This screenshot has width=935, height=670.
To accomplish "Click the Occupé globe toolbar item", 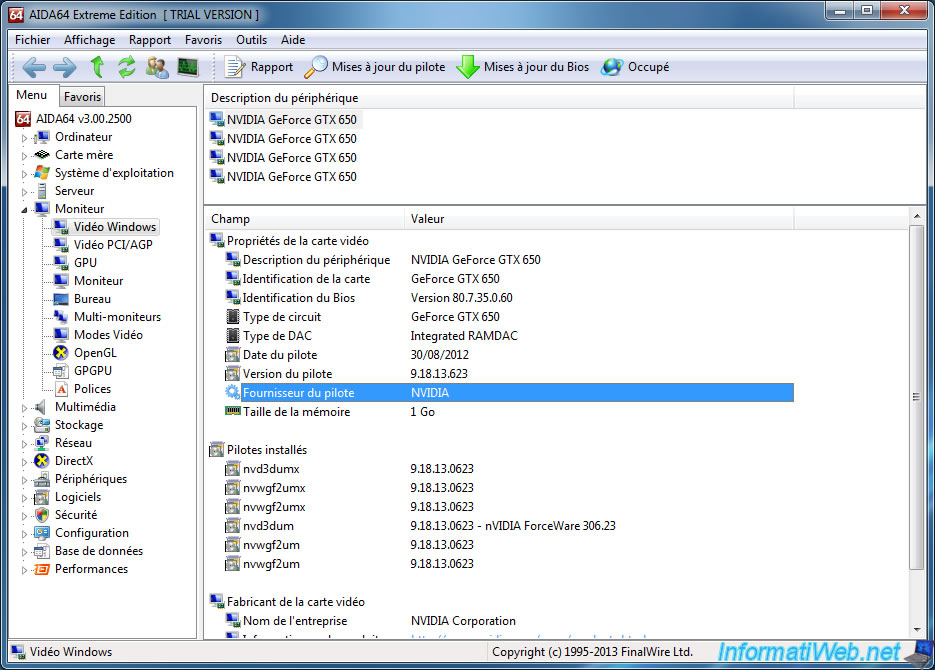I will point(635,67).
